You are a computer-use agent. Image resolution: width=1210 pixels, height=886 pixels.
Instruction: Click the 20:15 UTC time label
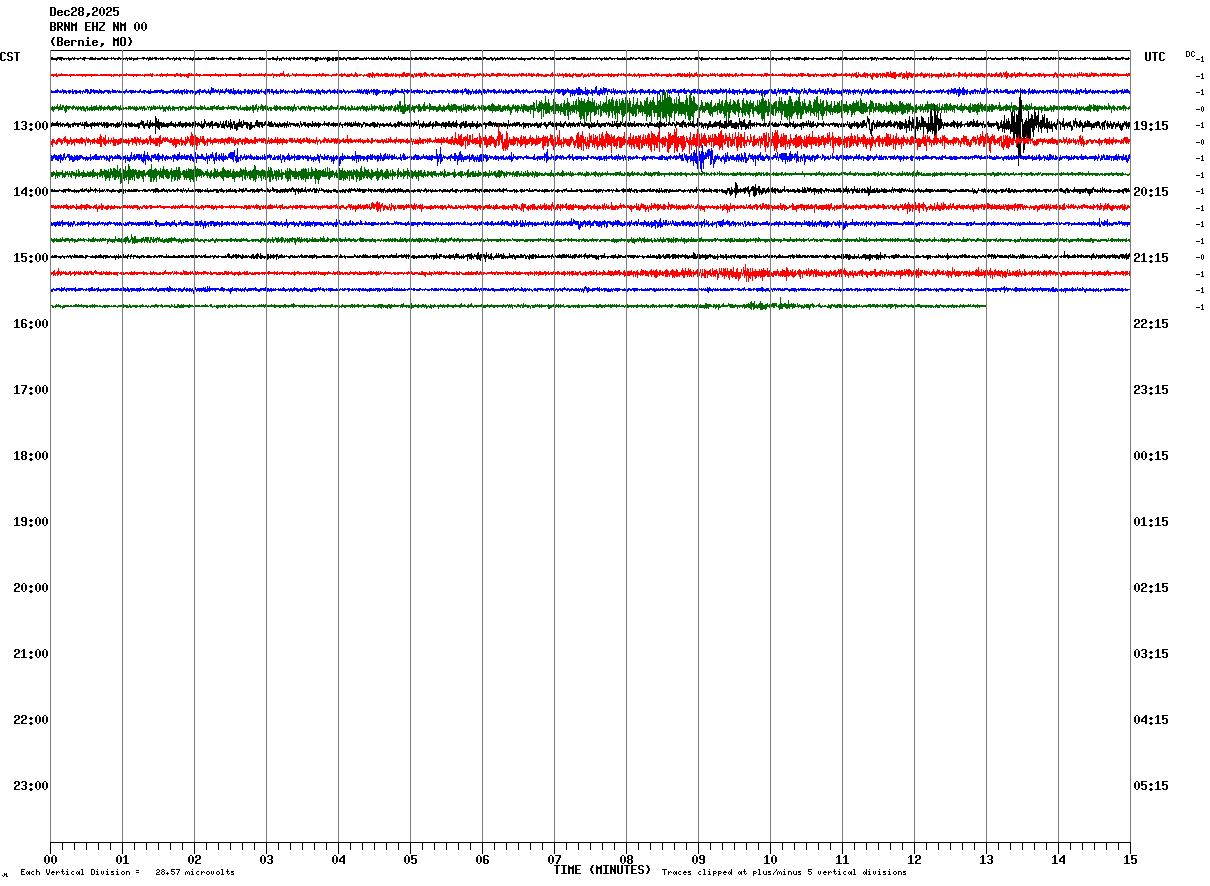tap(1151, 192)
